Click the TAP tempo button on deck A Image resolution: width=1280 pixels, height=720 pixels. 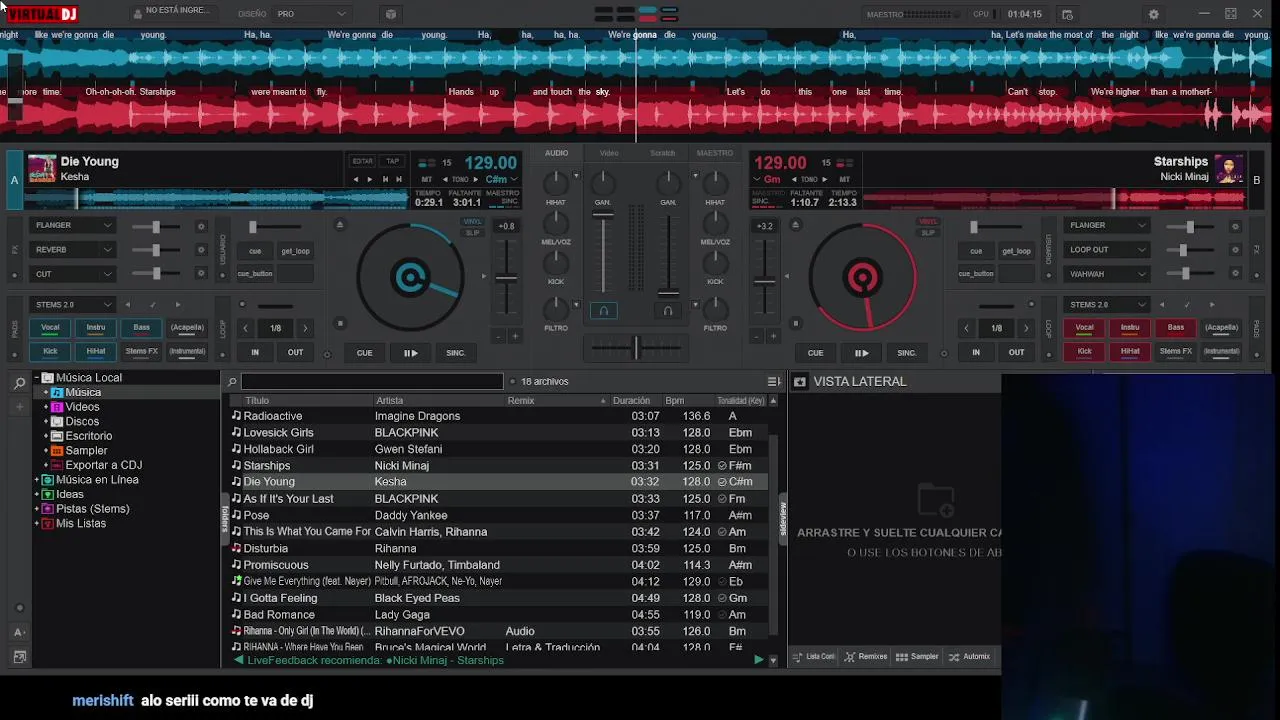tap(393, 161)
